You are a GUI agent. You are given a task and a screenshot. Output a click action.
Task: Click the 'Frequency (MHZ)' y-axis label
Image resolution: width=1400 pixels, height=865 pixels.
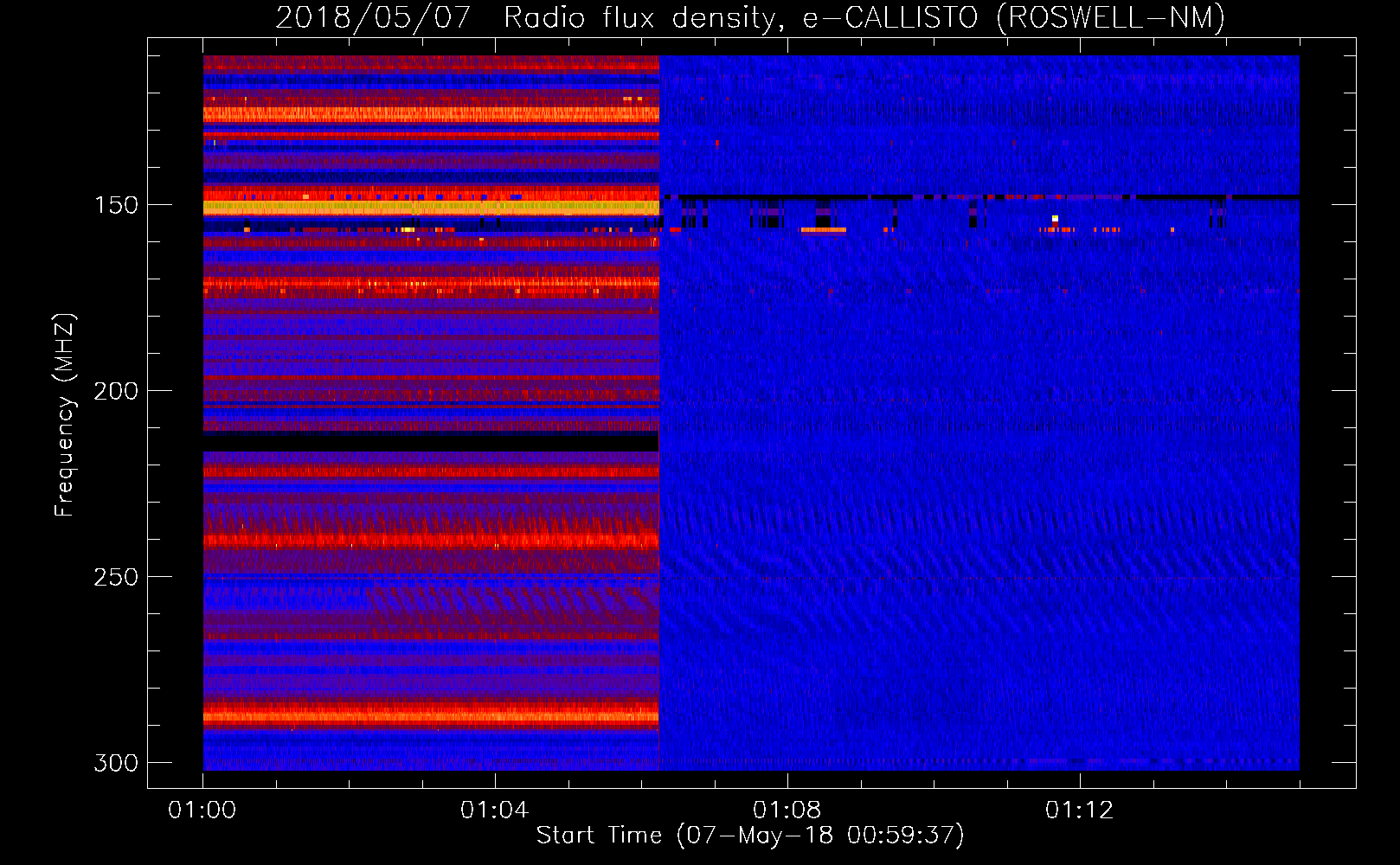click(64, 415)
